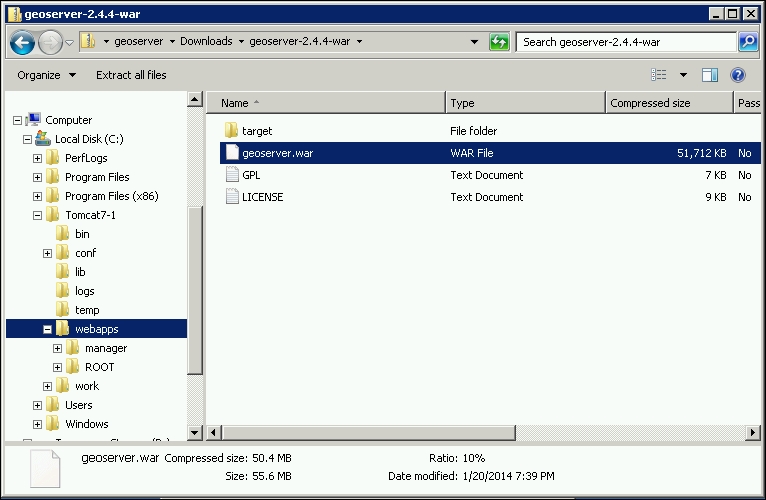
Task: Toggle the preview pane icon
Action: click(x=709, y=75)
